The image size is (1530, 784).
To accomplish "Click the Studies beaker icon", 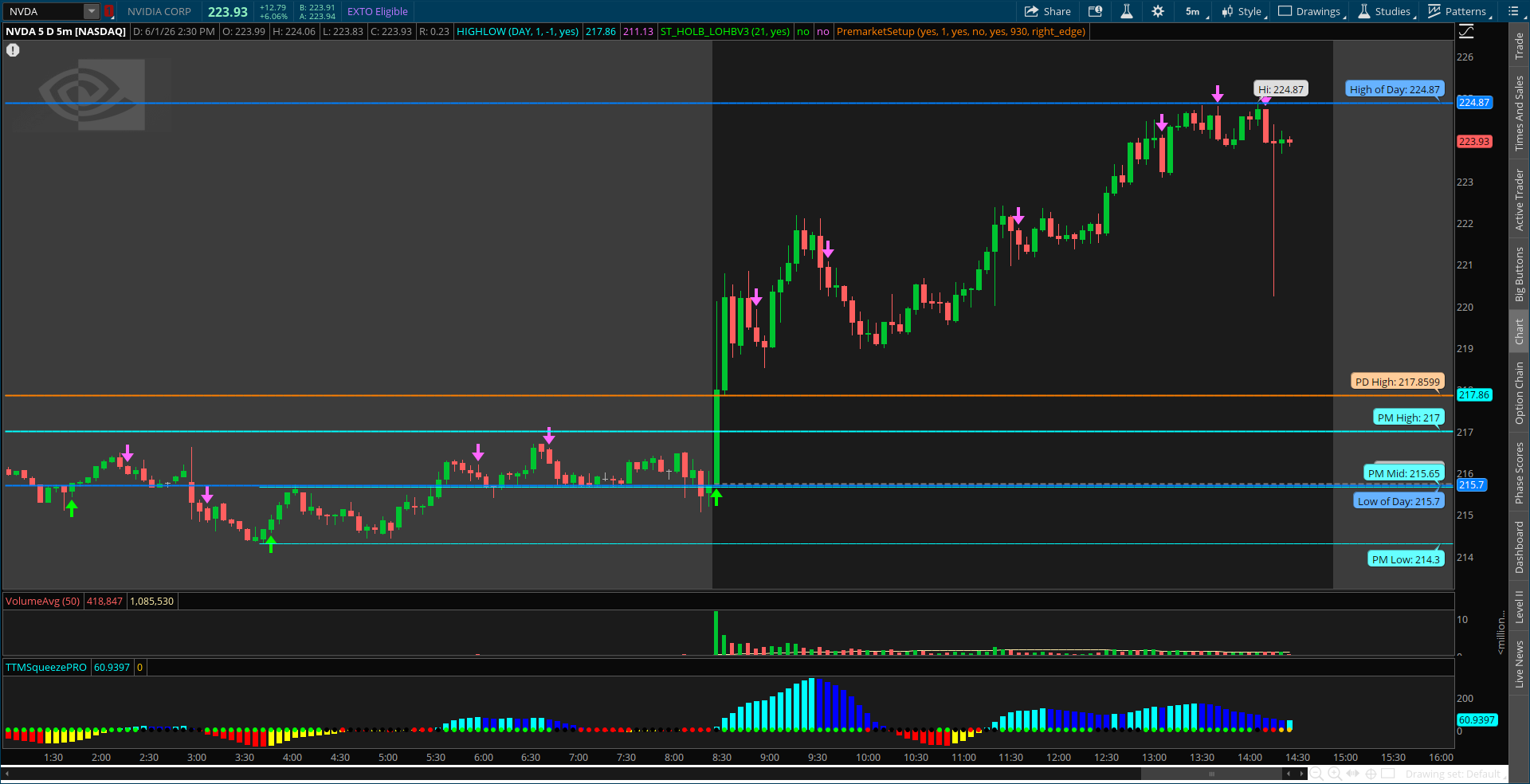I will [1364, 11].
